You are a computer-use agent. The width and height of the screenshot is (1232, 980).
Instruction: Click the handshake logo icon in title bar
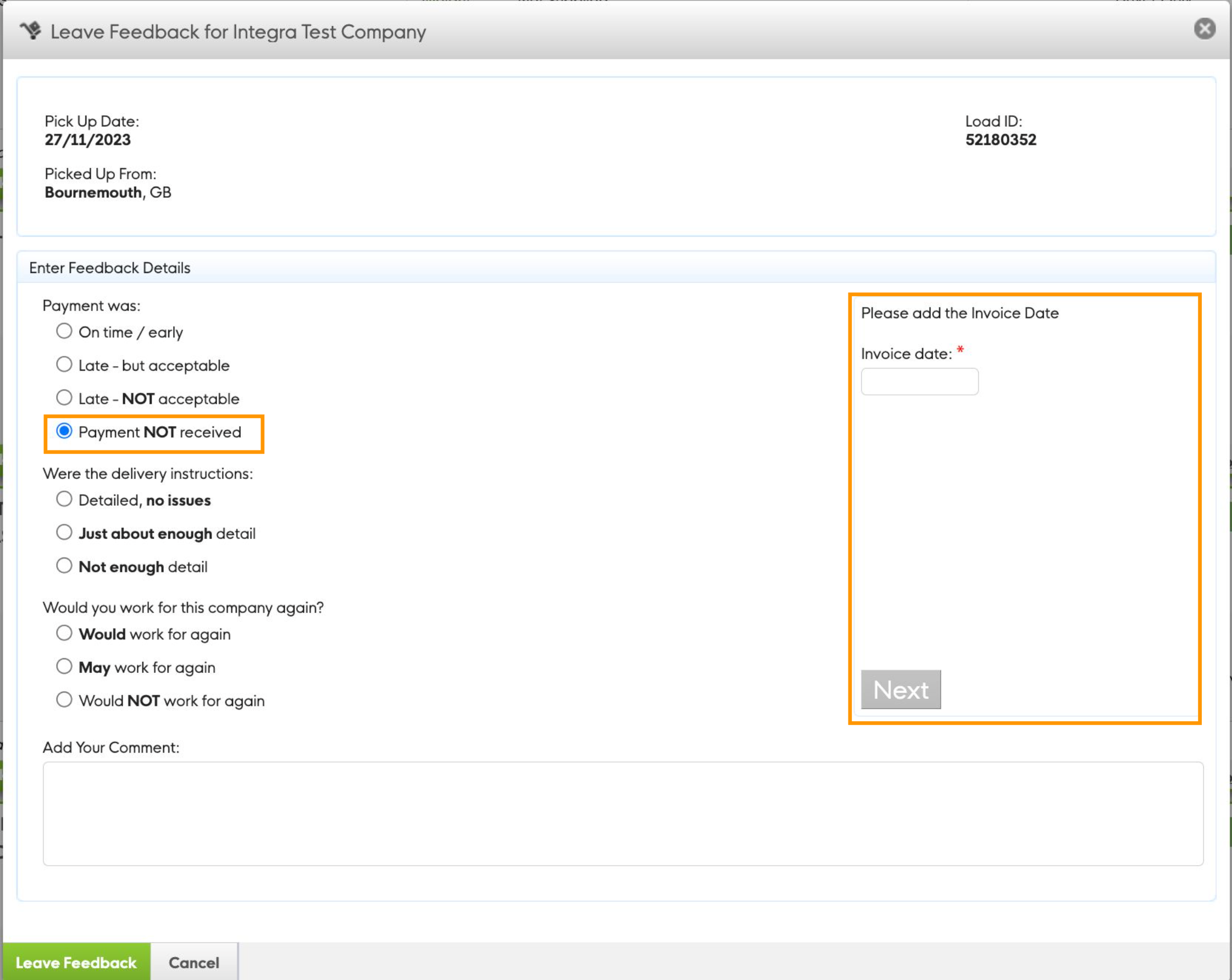pyautogui.click(x=31, y=31)
